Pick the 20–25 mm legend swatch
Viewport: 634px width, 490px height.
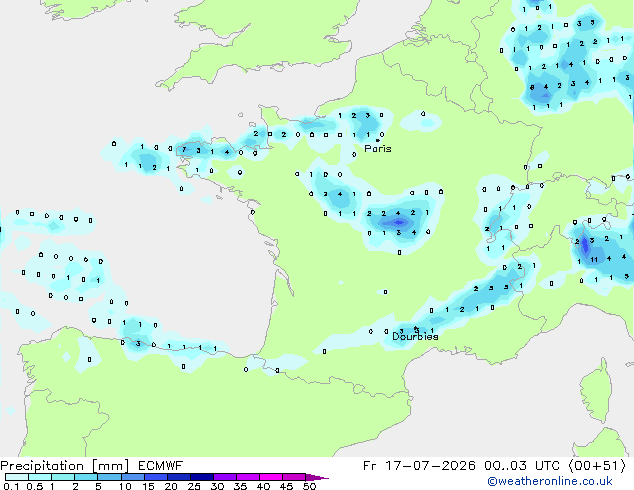(178, 477)
